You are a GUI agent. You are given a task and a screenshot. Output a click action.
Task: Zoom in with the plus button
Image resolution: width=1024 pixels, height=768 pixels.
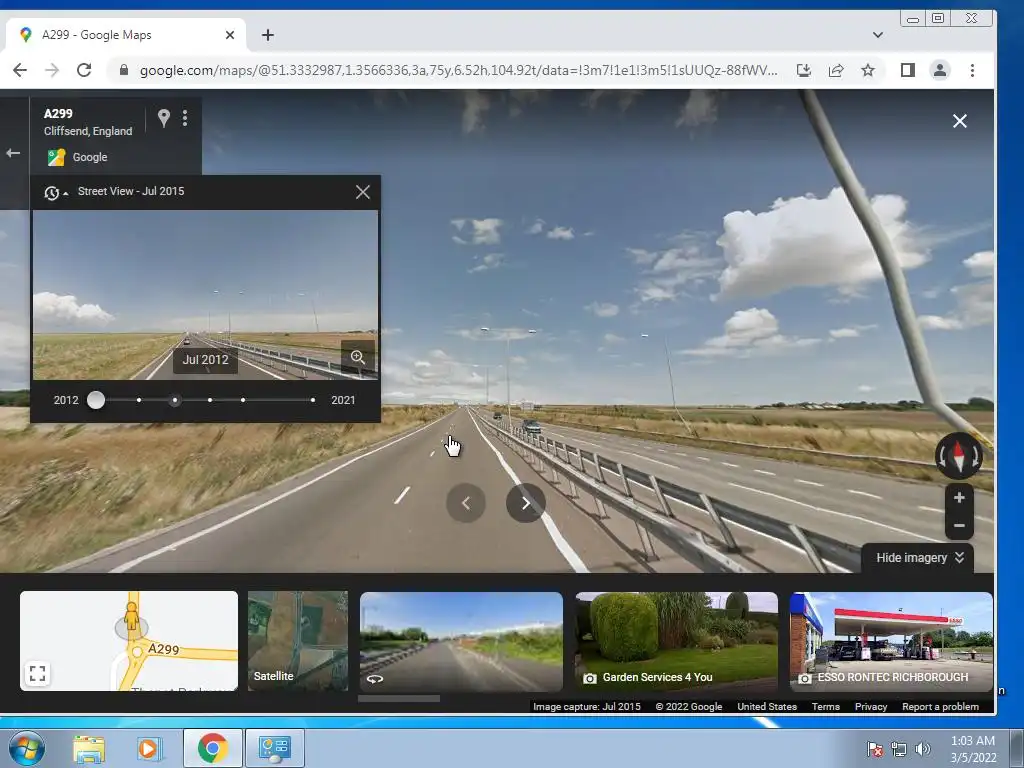pyautogui.click(x=959, y=498)
